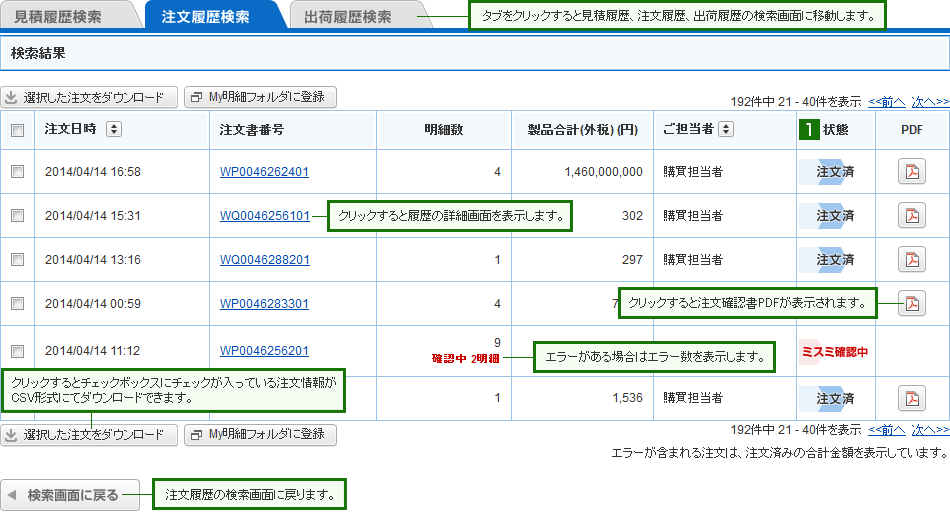The image size is (950, 512).
Task: Sort by ご担当者 using the sort arrows
Action: 726,129
